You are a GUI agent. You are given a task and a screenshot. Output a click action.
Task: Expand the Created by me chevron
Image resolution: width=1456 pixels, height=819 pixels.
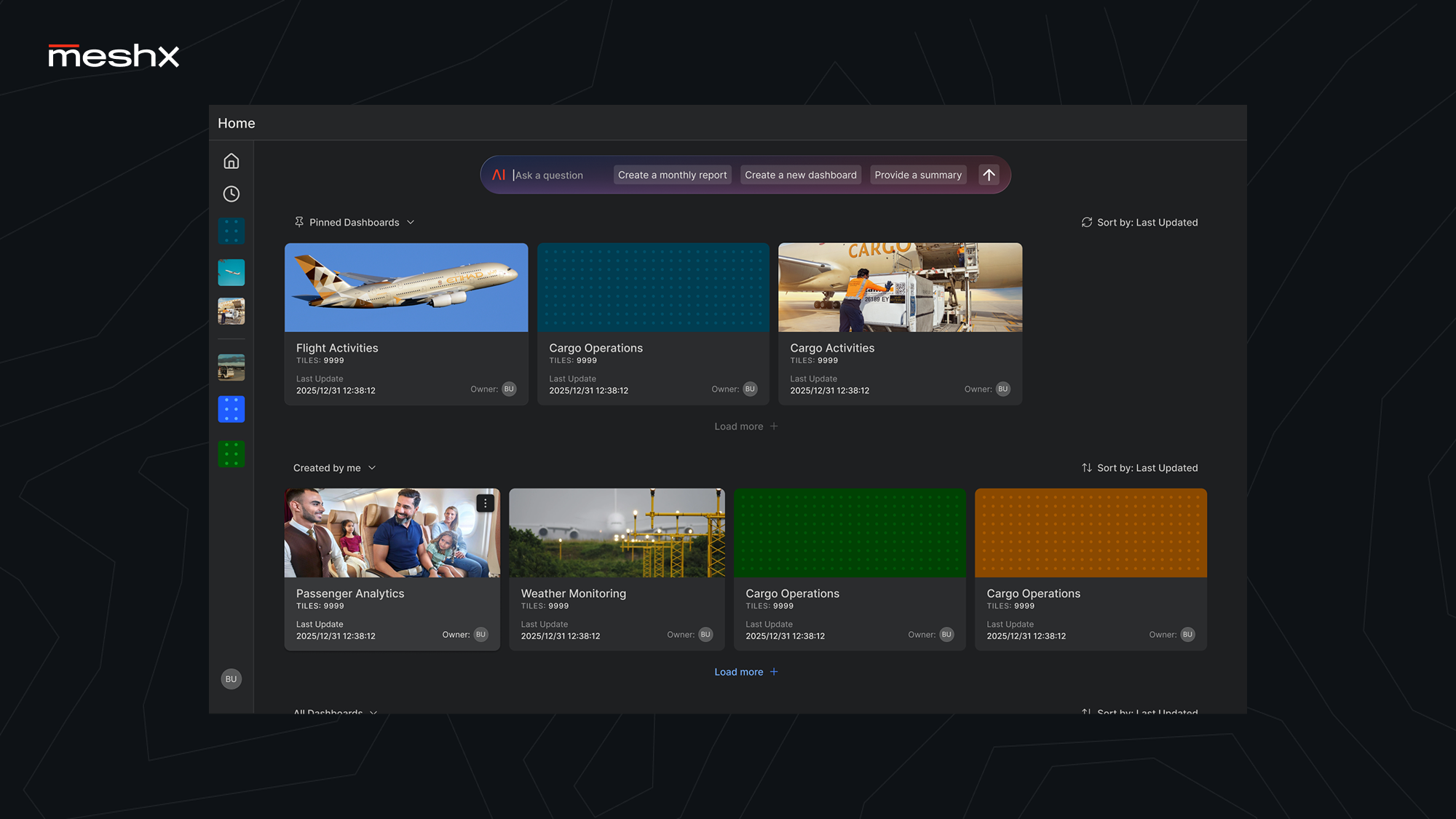coord(372,468)
